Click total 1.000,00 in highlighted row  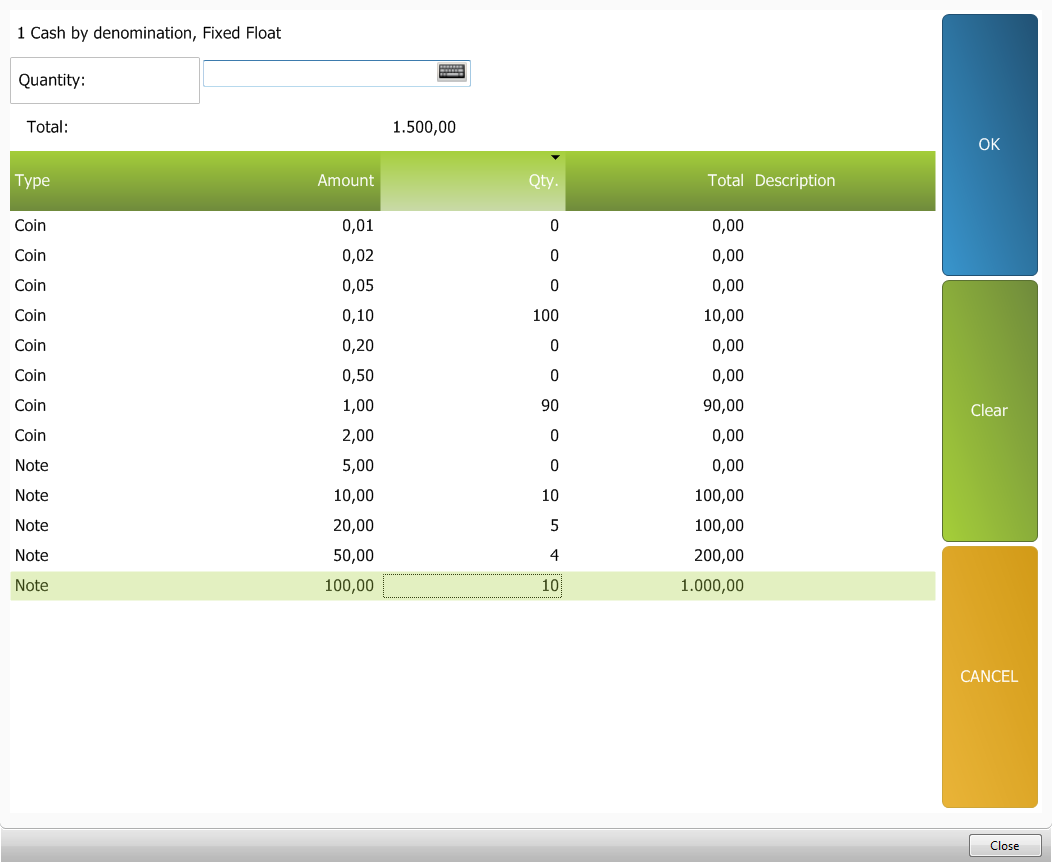tap(712, 586)
